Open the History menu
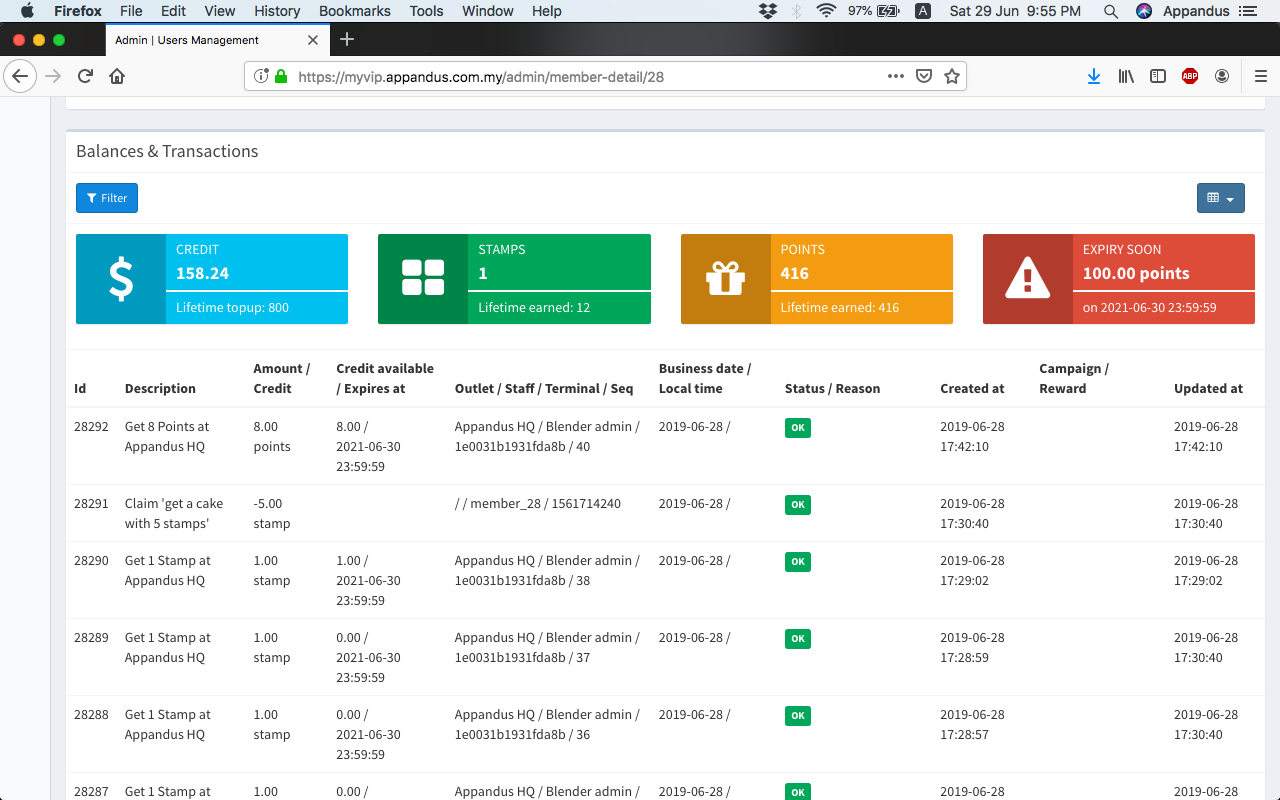Viewport: 1280px width, 800px height. click(277, 11)
